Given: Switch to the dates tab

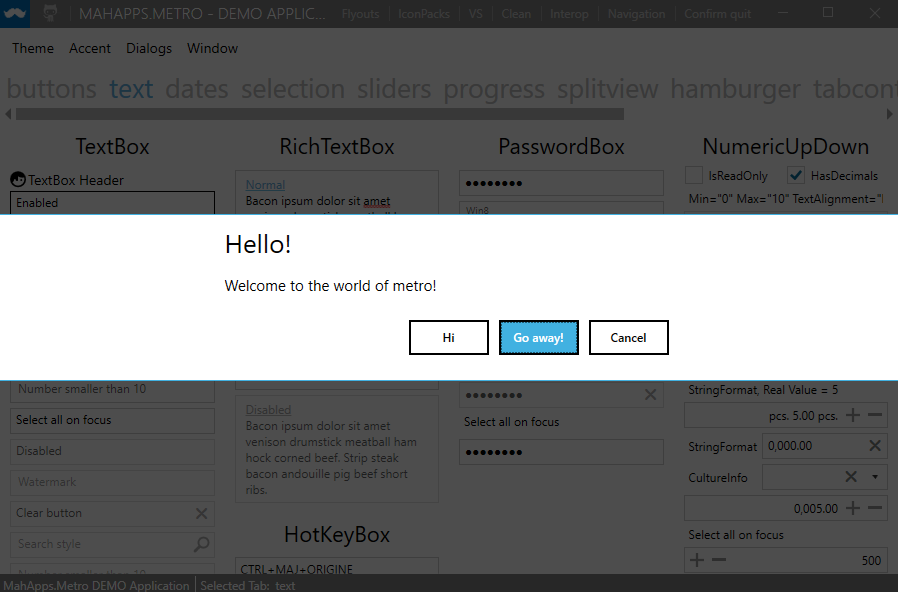Looking at the screenshot, I should click(x=196, y=89).
